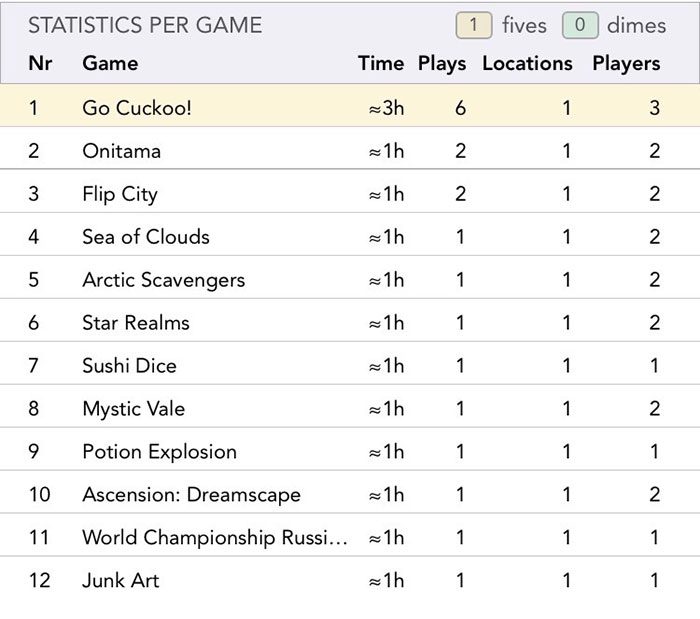Sort by the Locations column header
The width and height of the screenshot is (700, 619).
tap(527, 63)
